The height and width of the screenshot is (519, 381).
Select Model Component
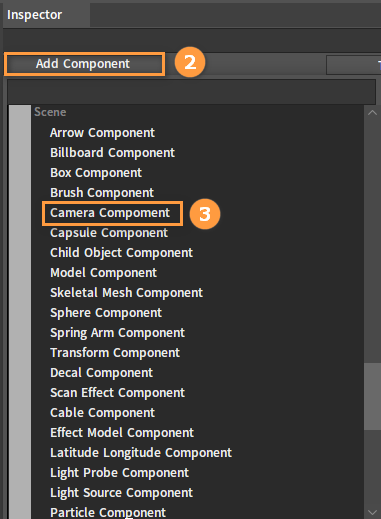point(103,273)
